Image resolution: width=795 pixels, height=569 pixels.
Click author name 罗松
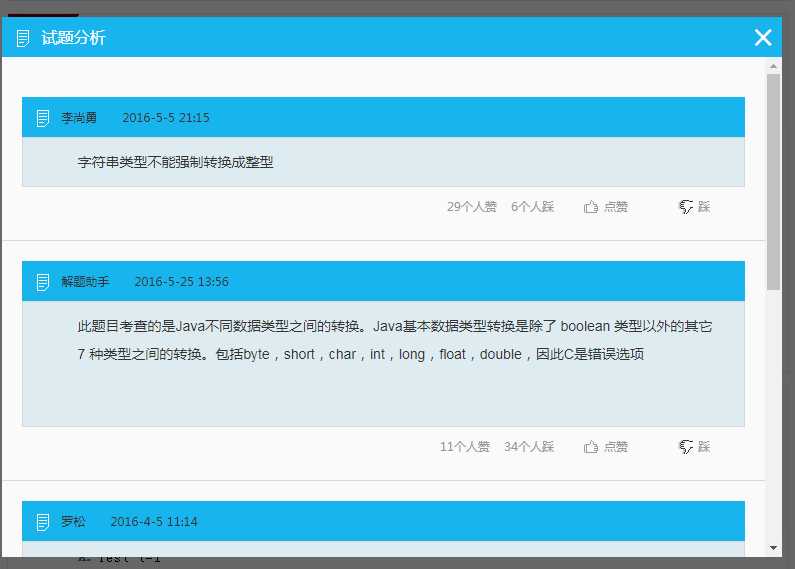tap(74, 522)
